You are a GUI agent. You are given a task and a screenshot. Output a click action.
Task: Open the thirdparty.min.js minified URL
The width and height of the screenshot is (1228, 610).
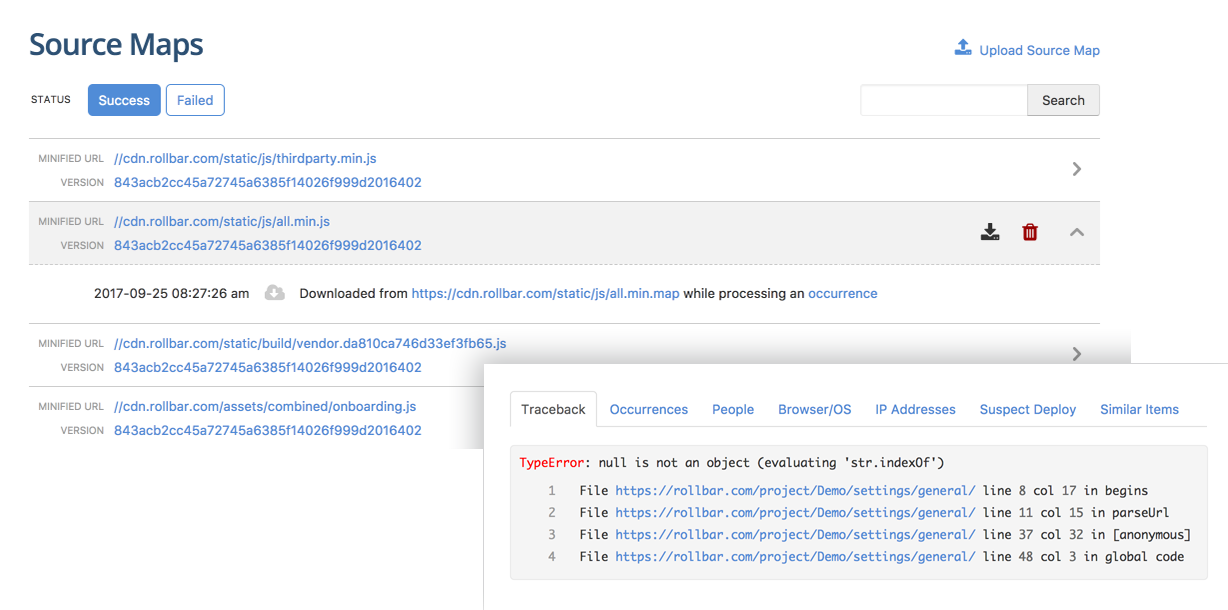tap(245, 159)
